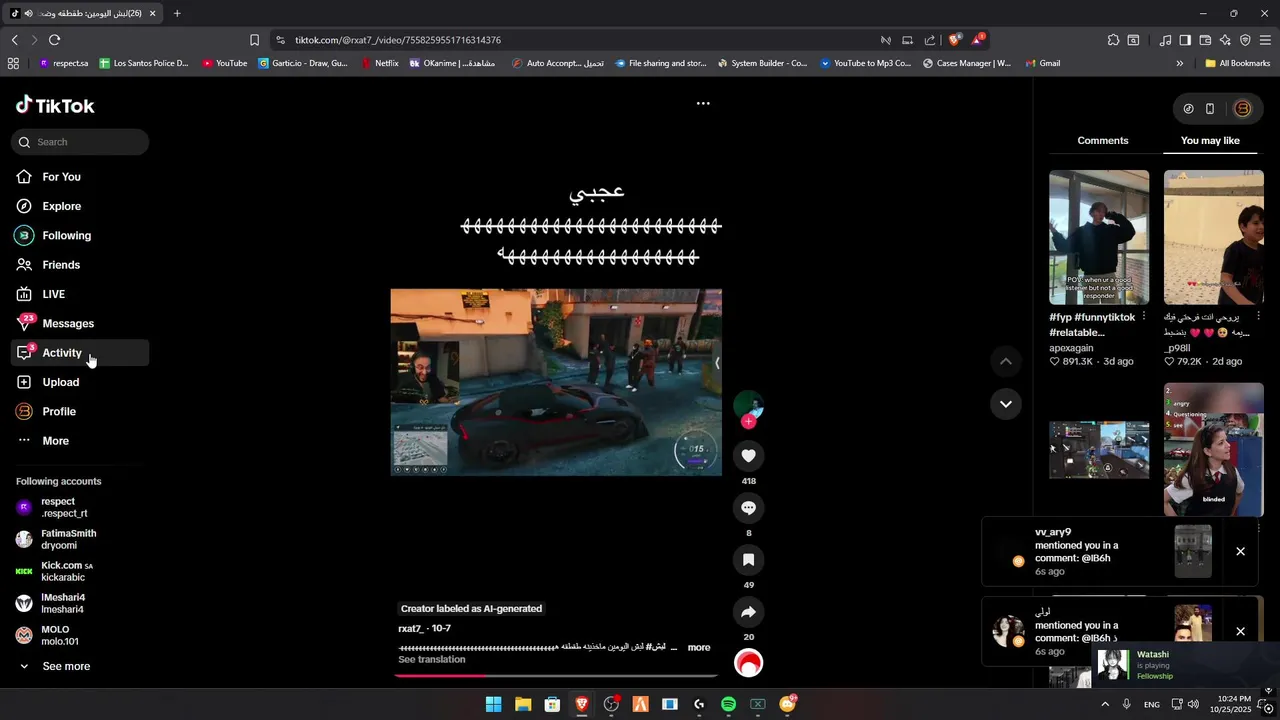This screenshot has width=1280, height=720.
Task: Click the TikTok logo
Action: coord(55,105)
